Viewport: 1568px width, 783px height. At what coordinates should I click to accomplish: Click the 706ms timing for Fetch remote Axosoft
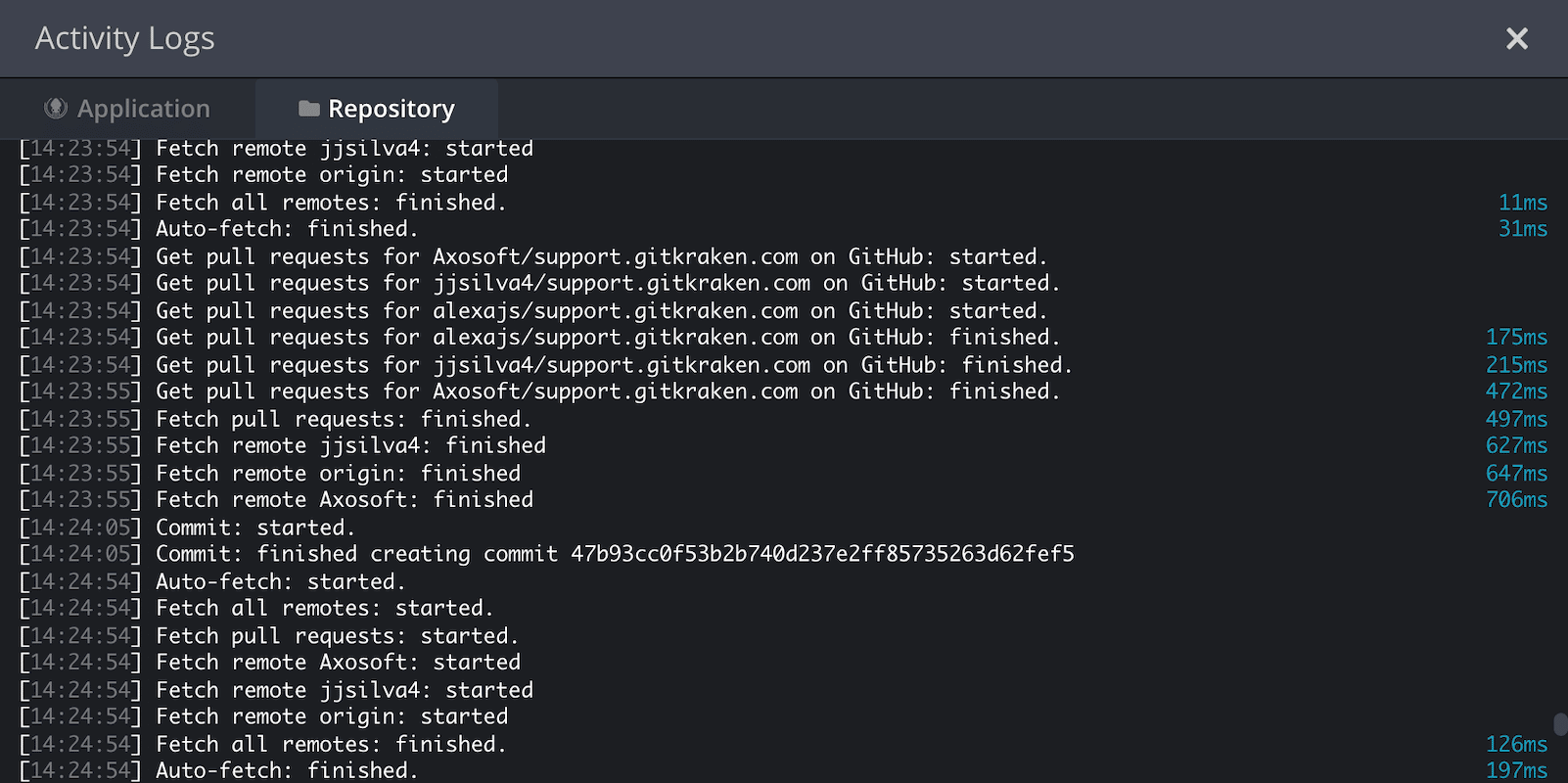click(x=1517, y=499)
